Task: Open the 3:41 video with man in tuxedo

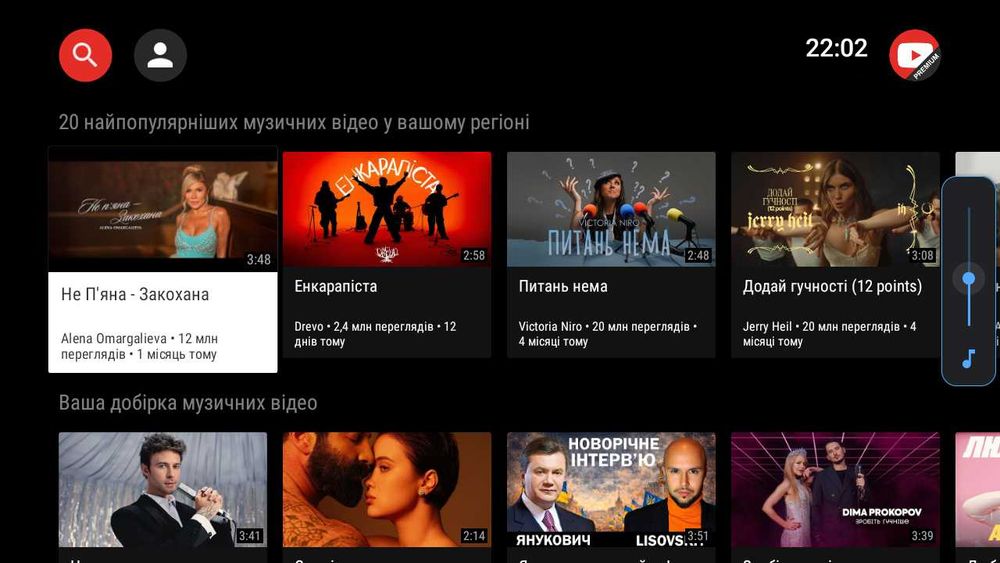Action: point(163,490)
